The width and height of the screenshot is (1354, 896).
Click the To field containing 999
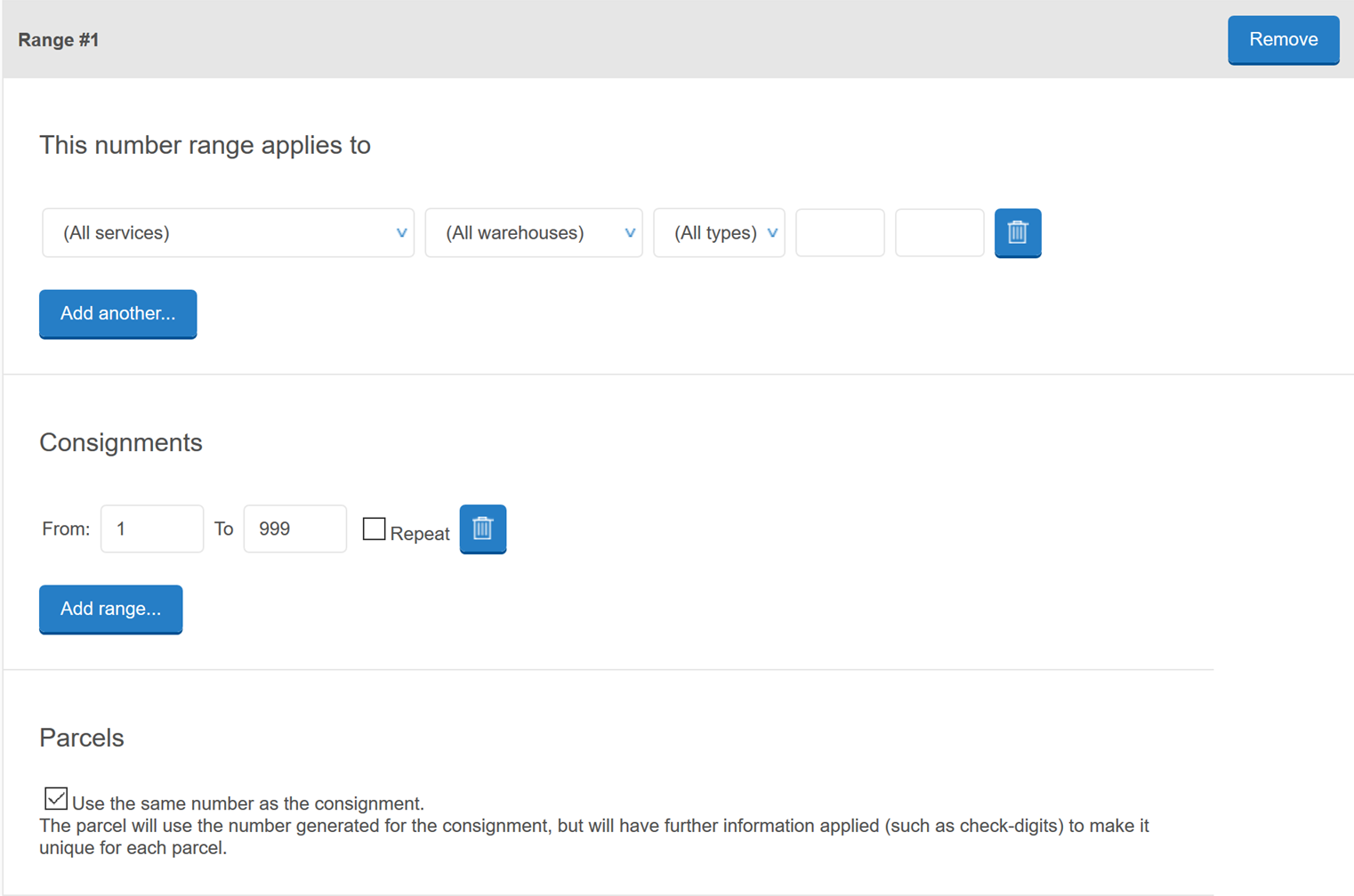(294, 529)
